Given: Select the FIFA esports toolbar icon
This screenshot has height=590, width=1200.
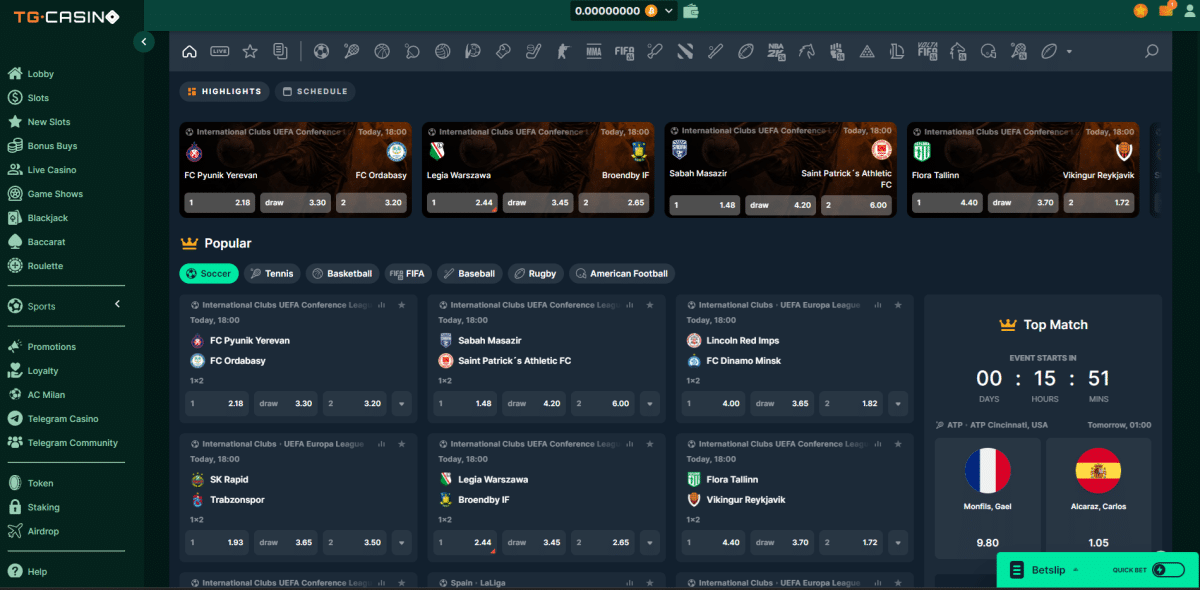Looking at the screenshot, I should 624,51.
